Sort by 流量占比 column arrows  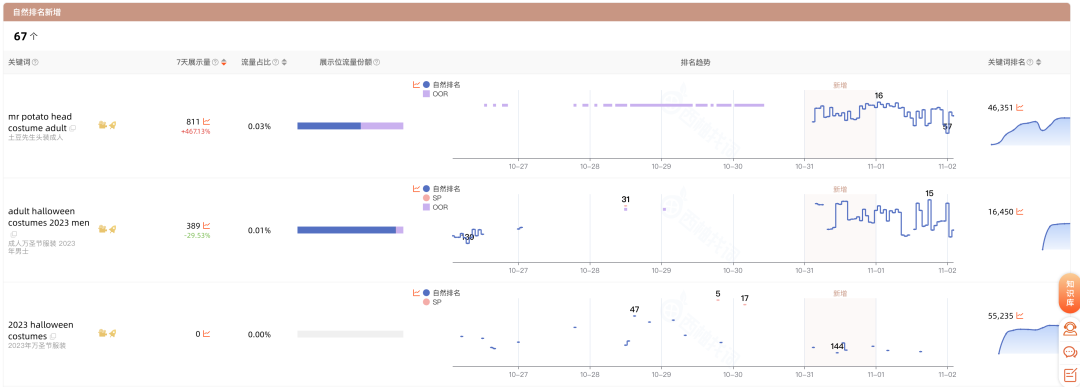pos(284,62)
